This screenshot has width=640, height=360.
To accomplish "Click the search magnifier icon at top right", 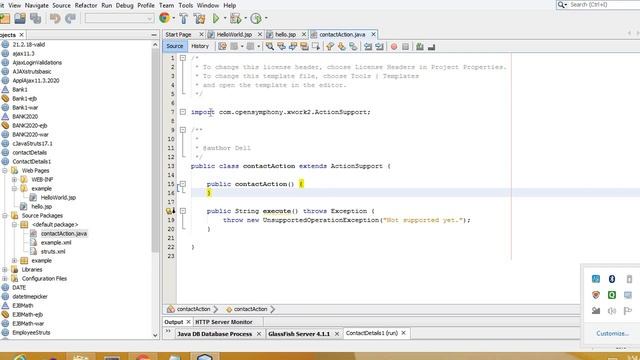I will (x=561, y=4).
